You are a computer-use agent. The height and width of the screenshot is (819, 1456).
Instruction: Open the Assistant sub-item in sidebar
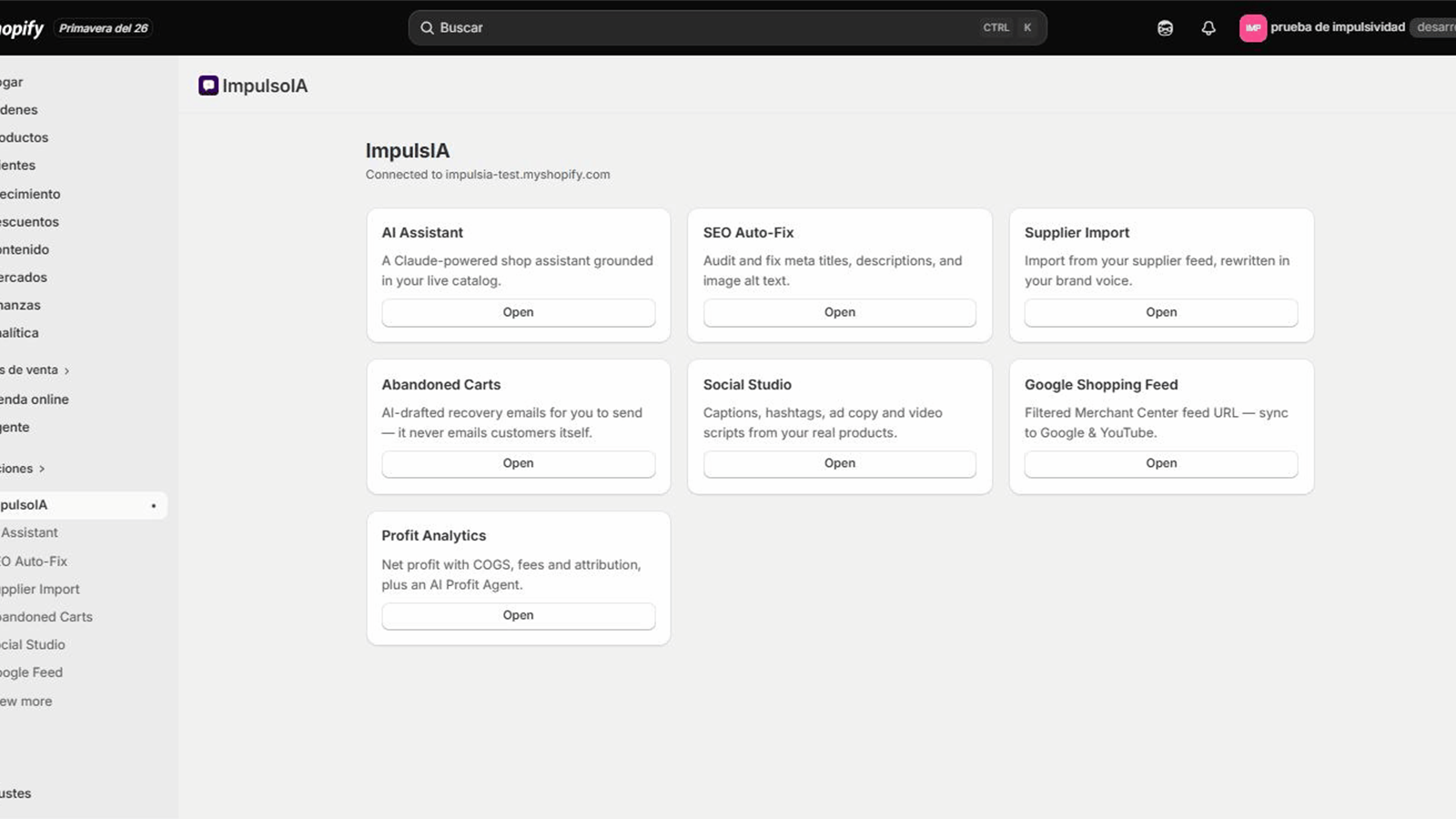29,532
